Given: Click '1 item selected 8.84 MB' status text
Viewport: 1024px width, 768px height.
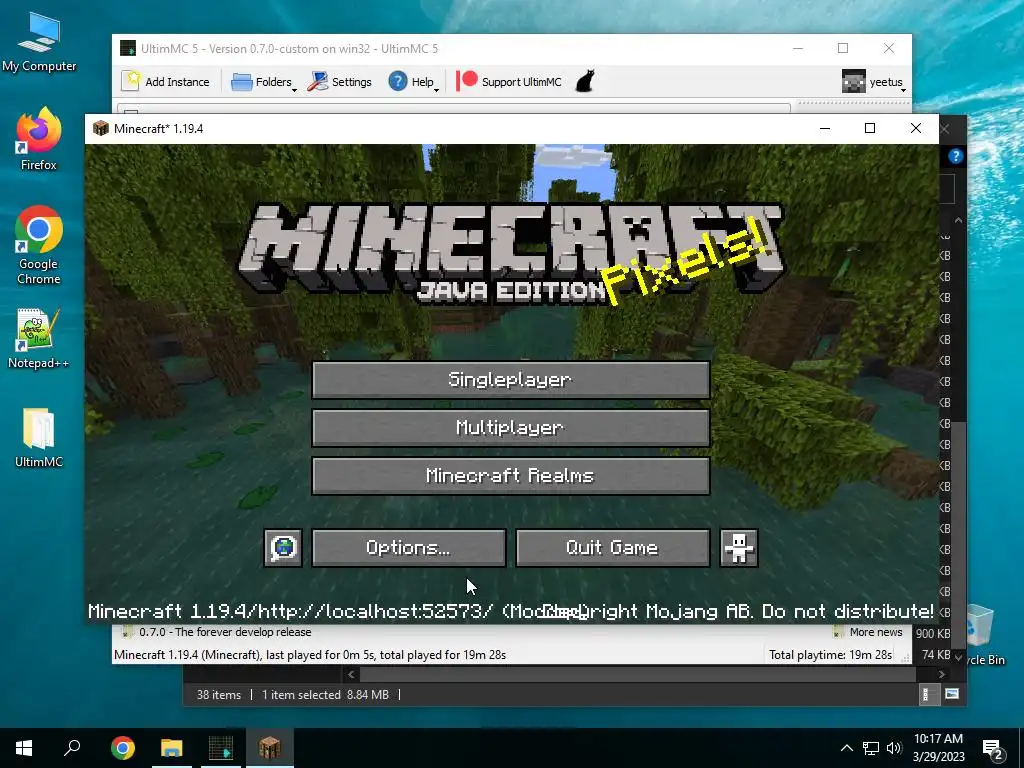Looking at the screenshot, I should point(325,695).
